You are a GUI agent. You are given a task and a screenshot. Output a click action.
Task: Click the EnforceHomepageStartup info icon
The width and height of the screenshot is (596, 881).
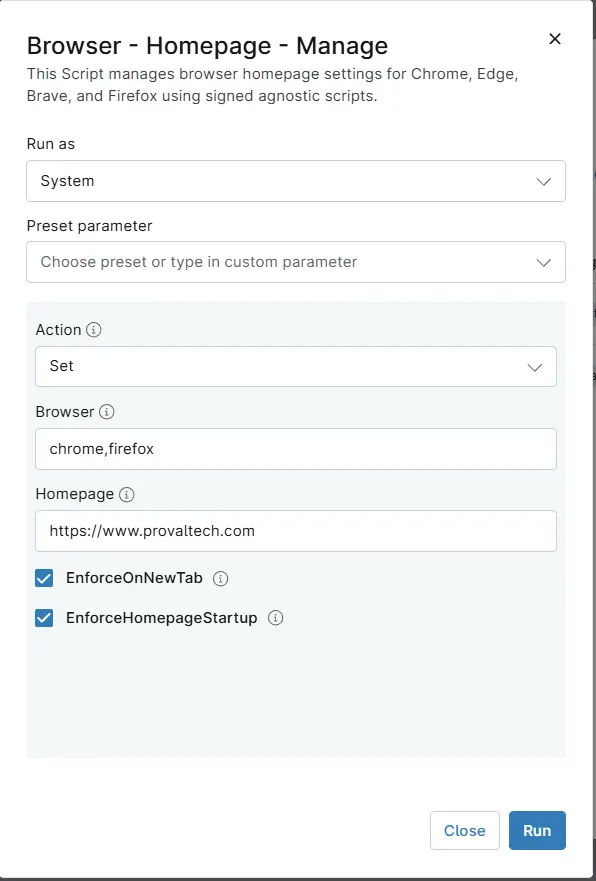click(275, 618)
